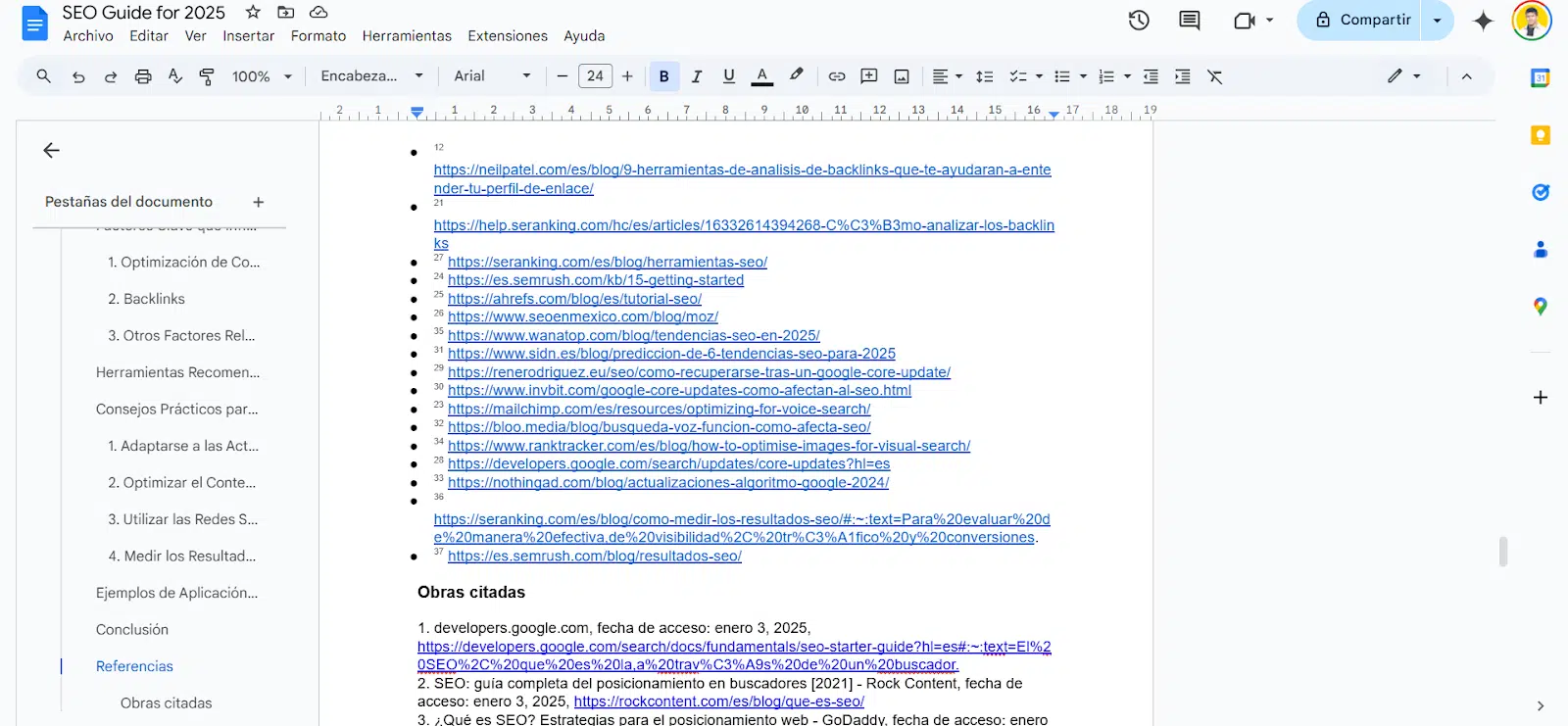The image size is (1568, 726).
Task: Open the Ver menu
Action: [x=196, y=35]
